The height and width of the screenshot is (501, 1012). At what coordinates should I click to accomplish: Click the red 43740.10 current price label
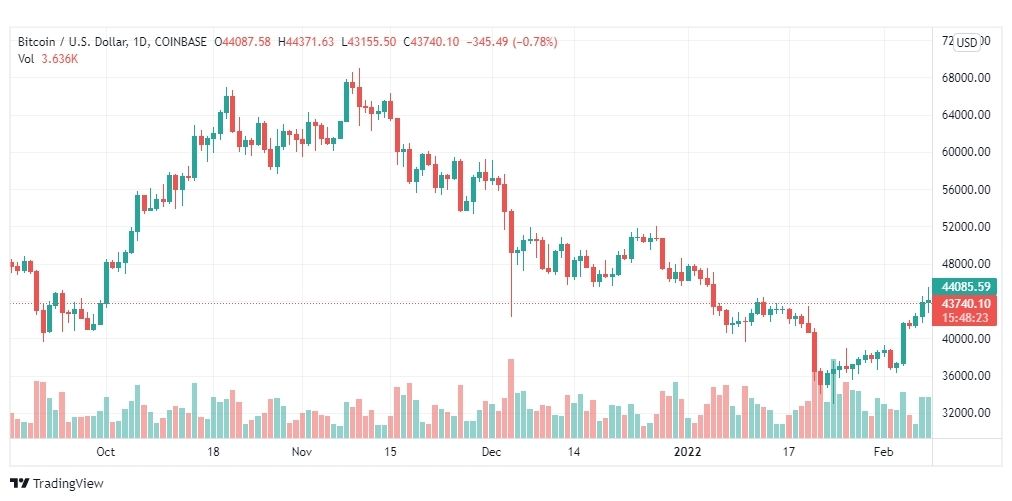(x=966, y=303)
